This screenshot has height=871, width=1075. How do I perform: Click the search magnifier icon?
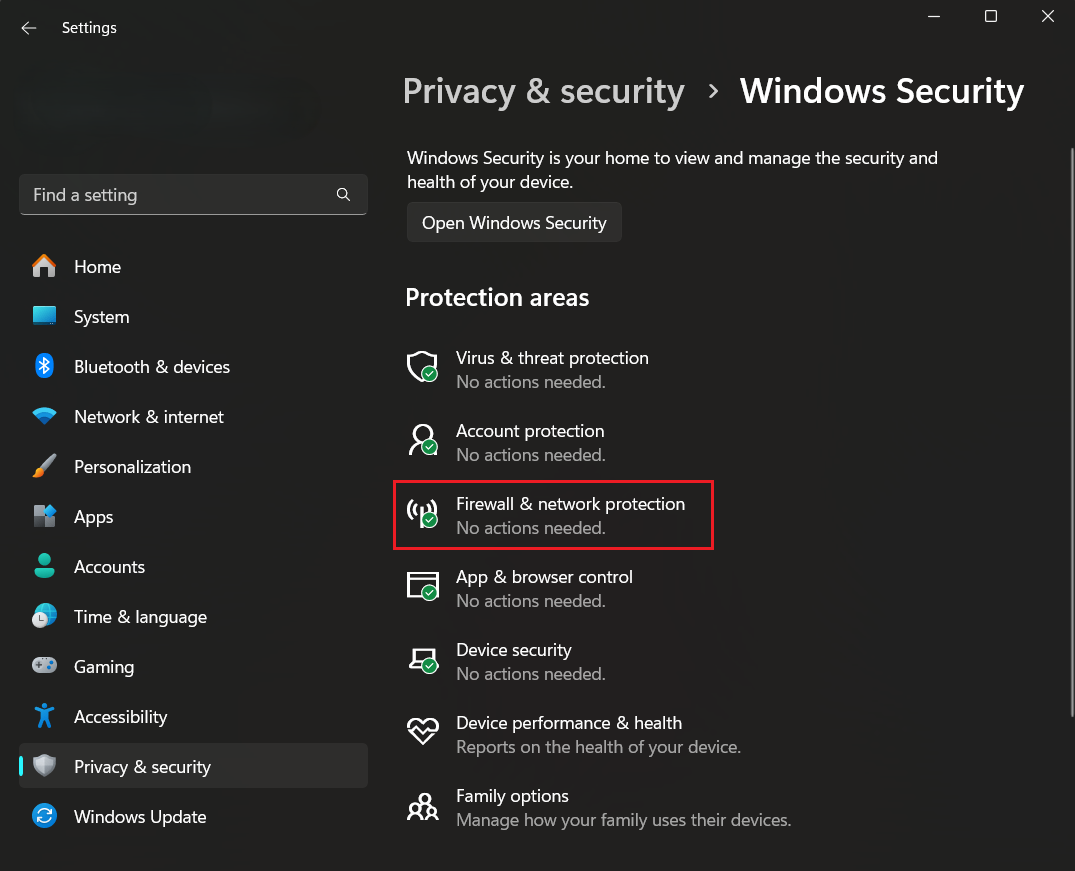point(343,195)
